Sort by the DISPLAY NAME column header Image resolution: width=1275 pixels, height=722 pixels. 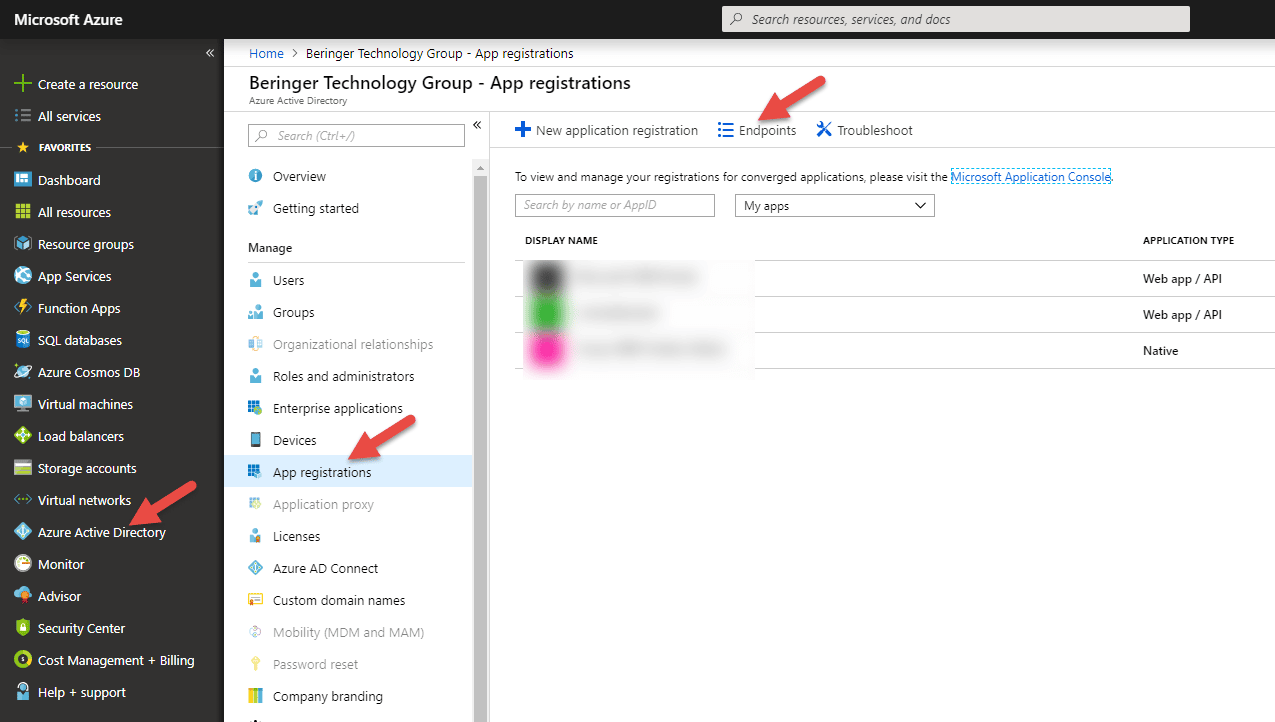tap(561, 241)
